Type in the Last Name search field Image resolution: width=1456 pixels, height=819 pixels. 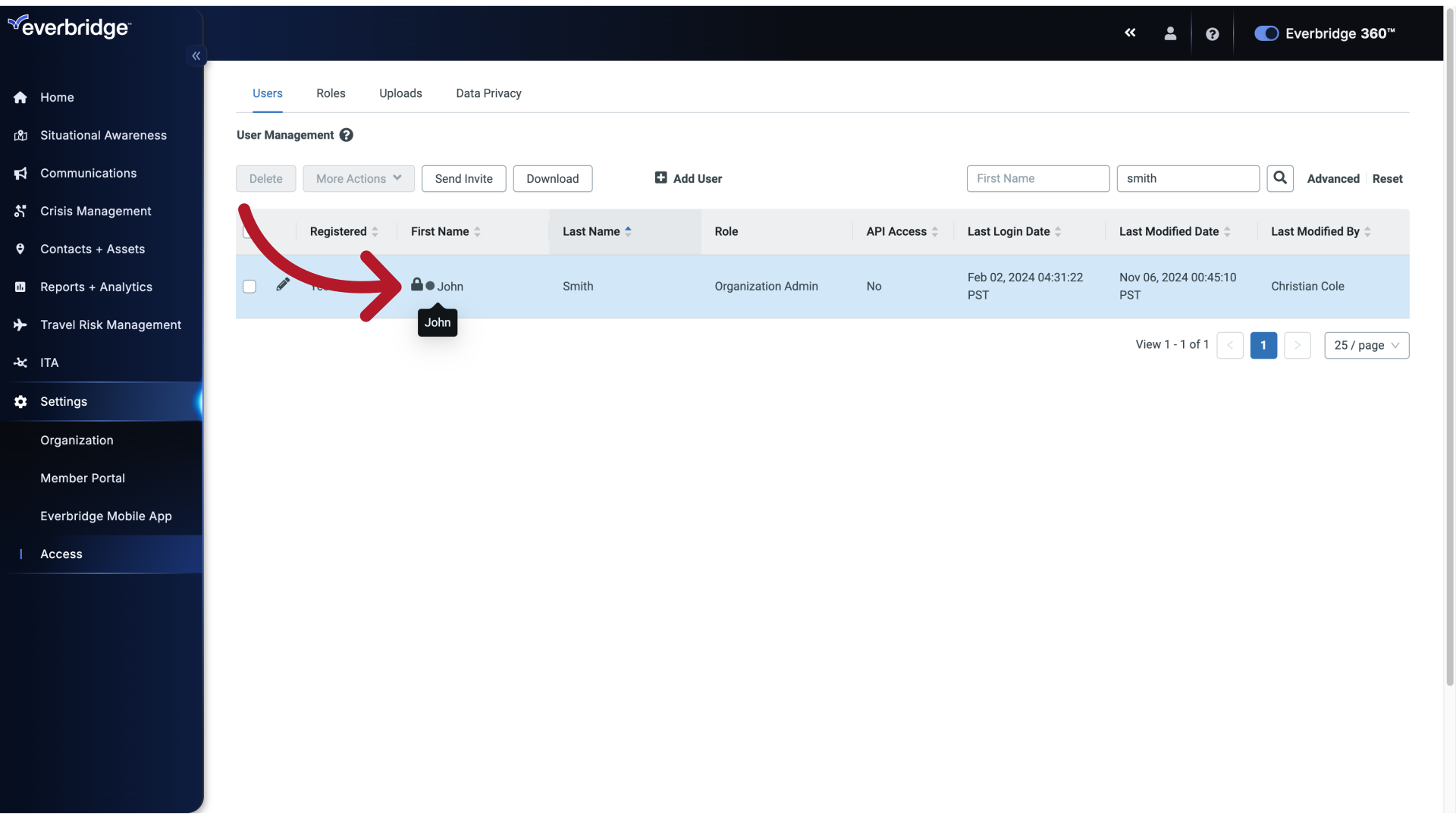coord(1188,178)
